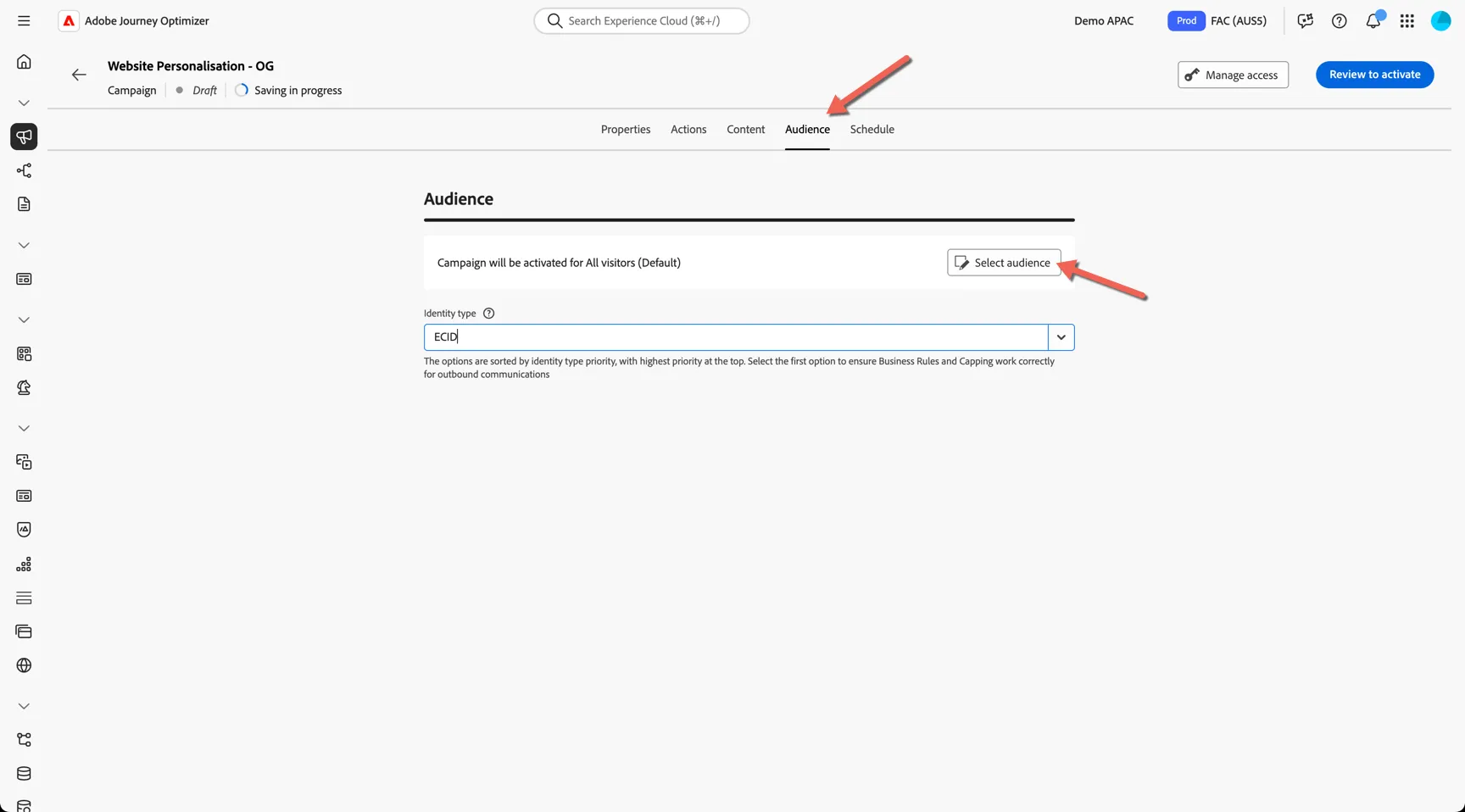Open the Help question mark icon

click(1340, 20)
